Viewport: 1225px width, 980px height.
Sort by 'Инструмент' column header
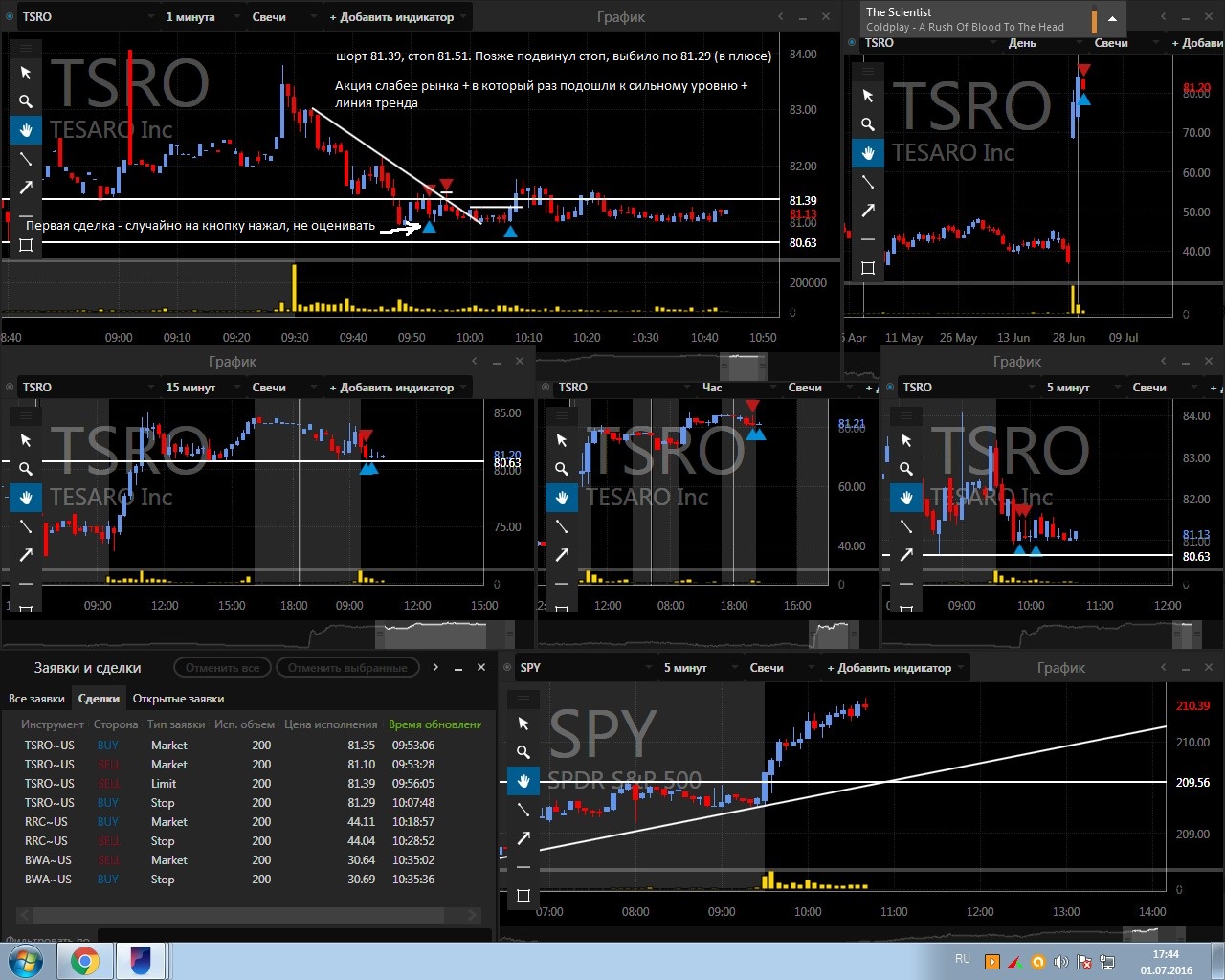click(53, 724)
